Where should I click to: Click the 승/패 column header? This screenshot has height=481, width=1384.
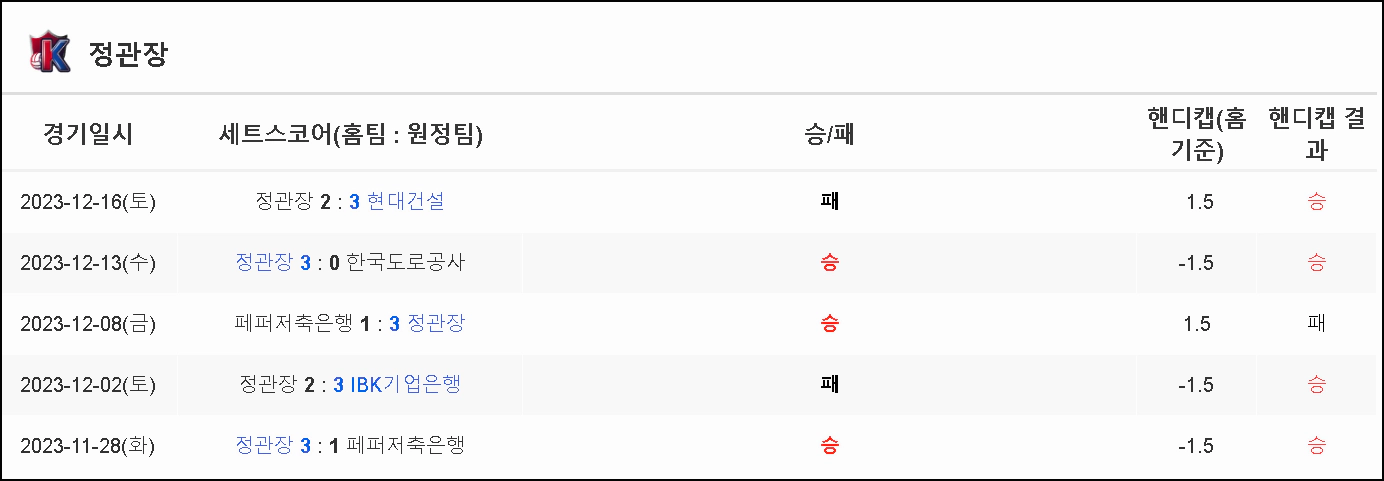click(x=829, y=134)
